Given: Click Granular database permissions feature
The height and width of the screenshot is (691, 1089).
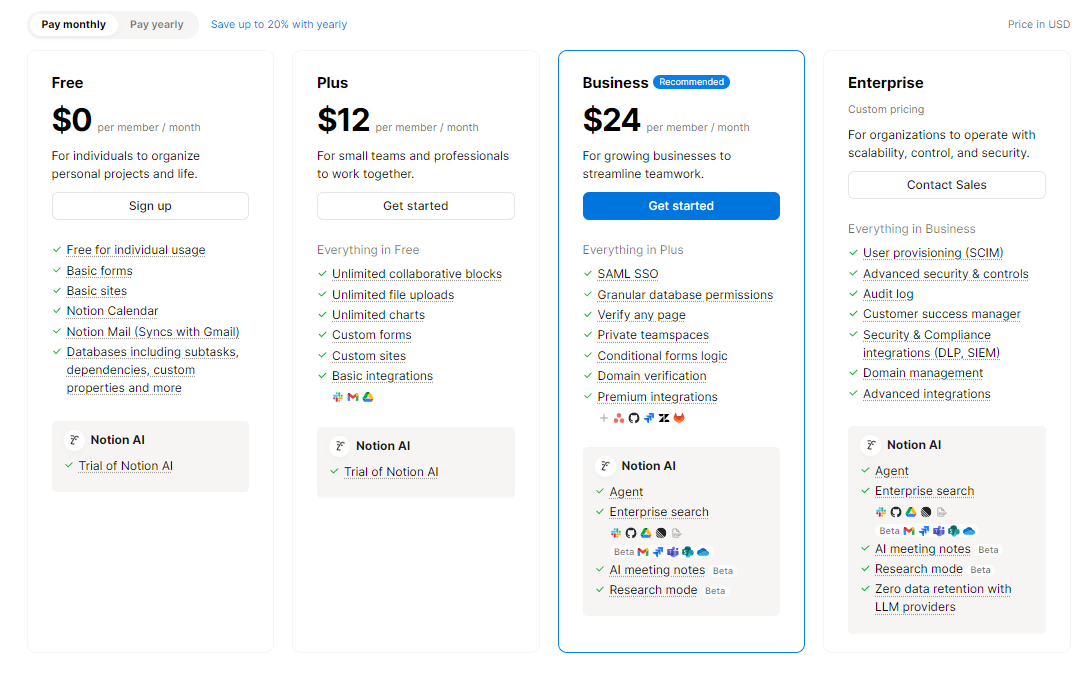Looking at the screenshot, I should [x=685, y=295].
